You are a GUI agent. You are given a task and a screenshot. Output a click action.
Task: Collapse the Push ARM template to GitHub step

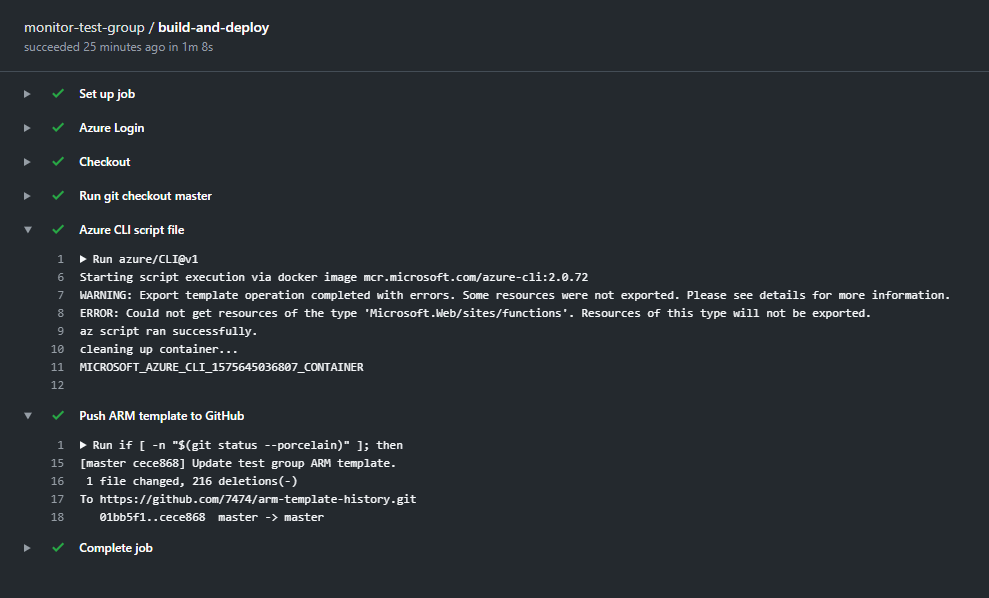pos(28,416)
